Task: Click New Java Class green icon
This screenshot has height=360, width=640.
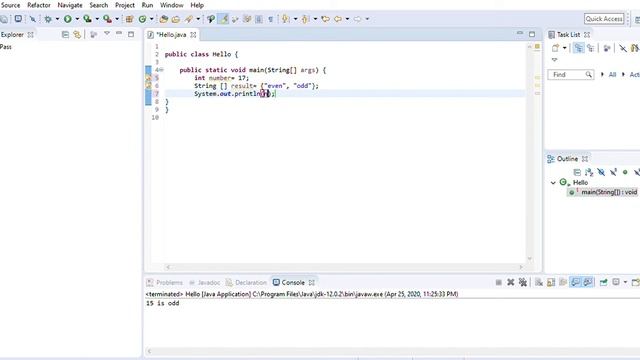Action: (x=142, y=19)
